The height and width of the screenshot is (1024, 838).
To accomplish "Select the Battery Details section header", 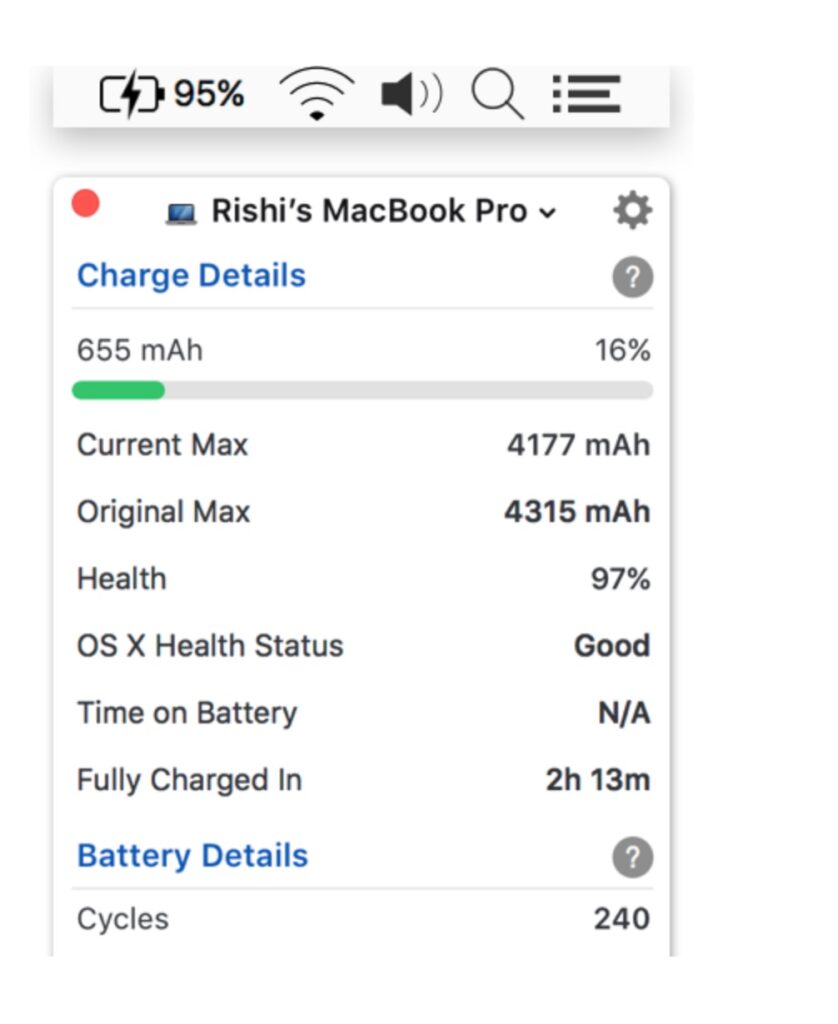I will point(190,855).
